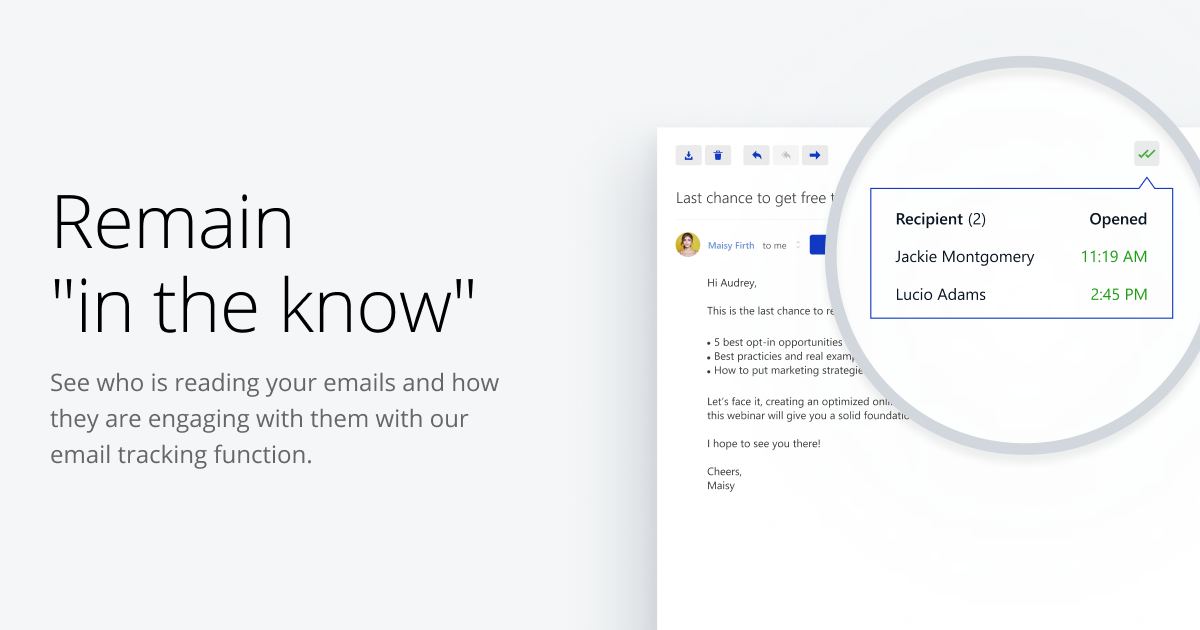Open sender name Maisy Firth
This screenshot has height=630, width=1200.
731,246
